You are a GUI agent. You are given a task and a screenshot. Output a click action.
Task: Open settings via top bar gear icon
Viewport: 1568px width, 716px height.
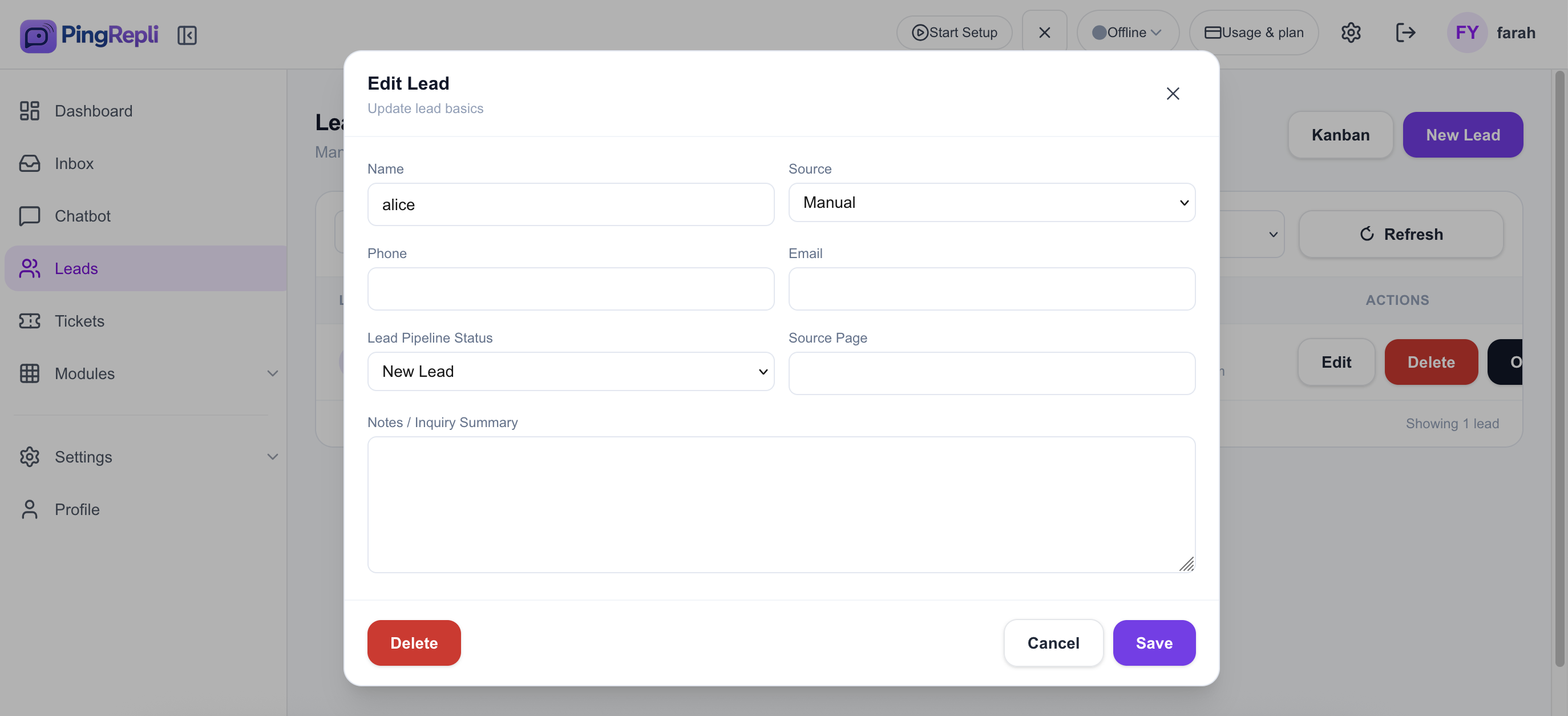1351,33
